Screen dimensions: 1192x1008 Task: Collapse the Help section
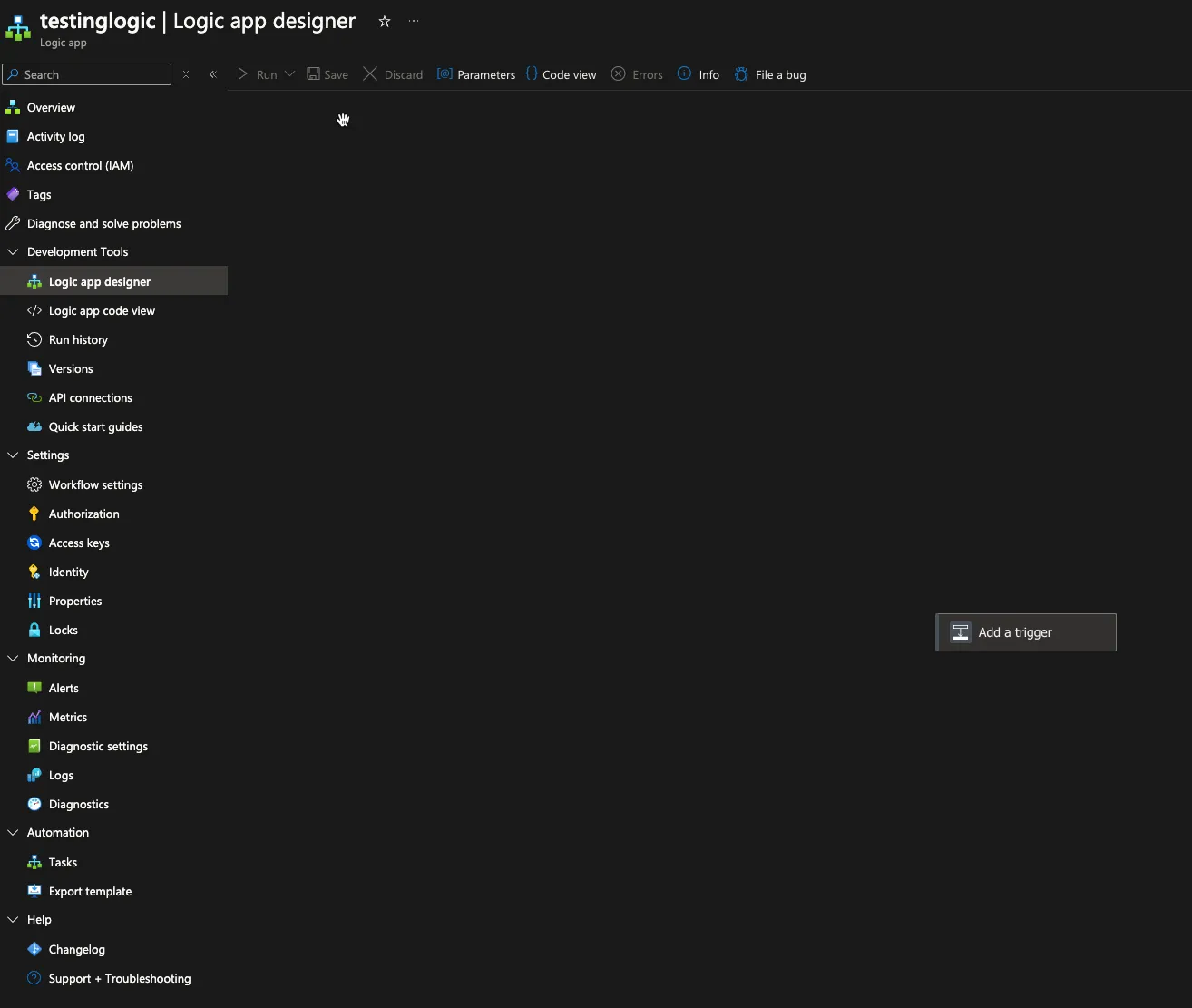(13, 920)
